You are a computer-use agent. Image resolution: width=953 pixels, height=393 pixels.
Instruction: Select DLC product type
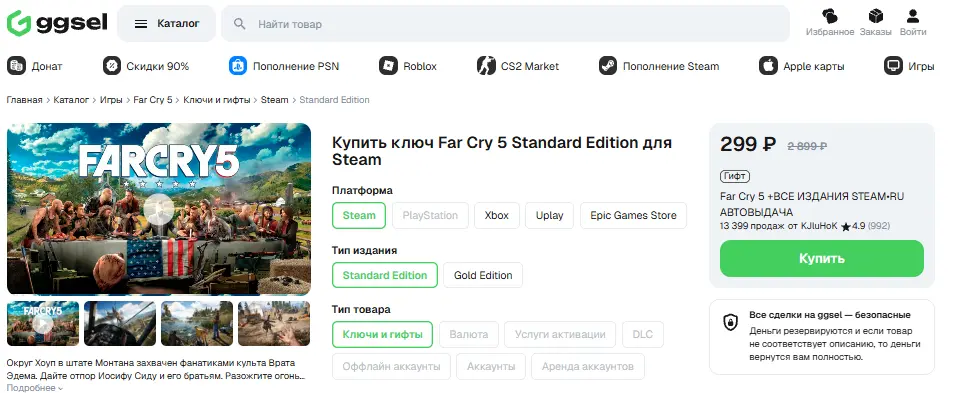pos(642,335)
